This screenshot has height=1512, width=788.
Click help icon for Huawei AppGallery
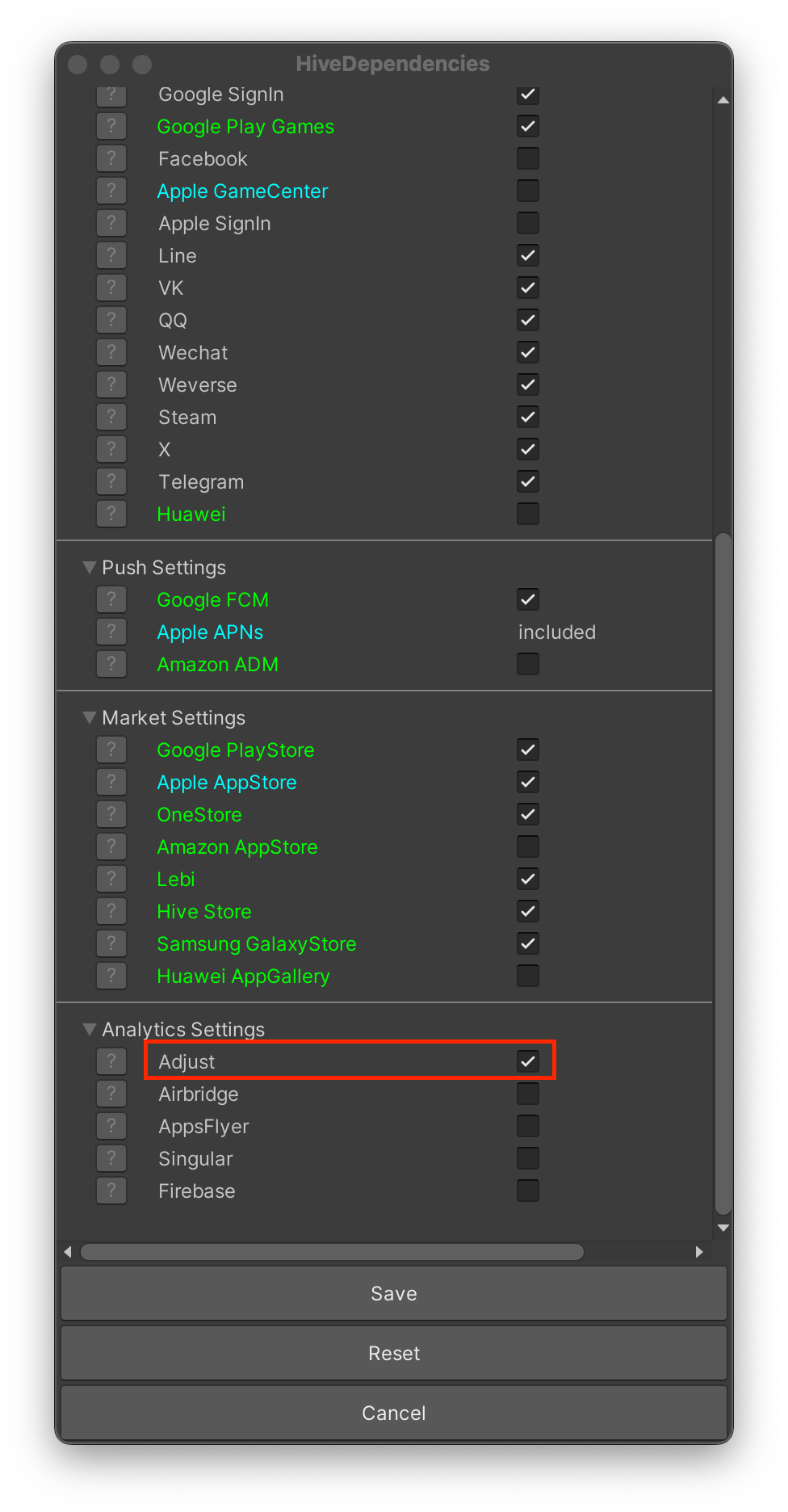pos(111,976)
